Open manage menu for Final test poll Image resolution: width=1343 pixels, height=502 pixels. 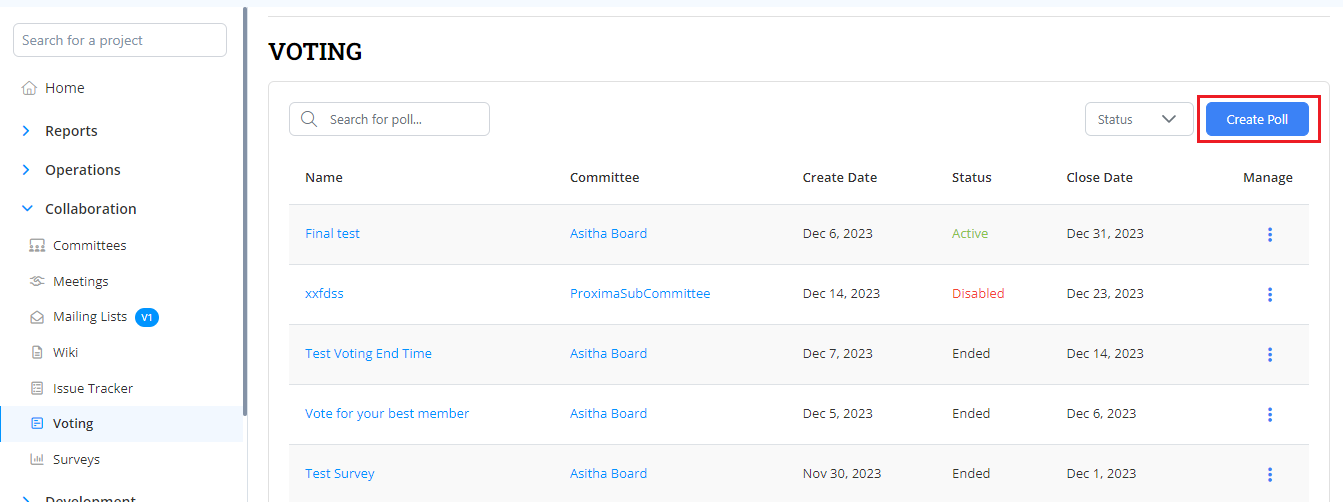coord(1269,234)
